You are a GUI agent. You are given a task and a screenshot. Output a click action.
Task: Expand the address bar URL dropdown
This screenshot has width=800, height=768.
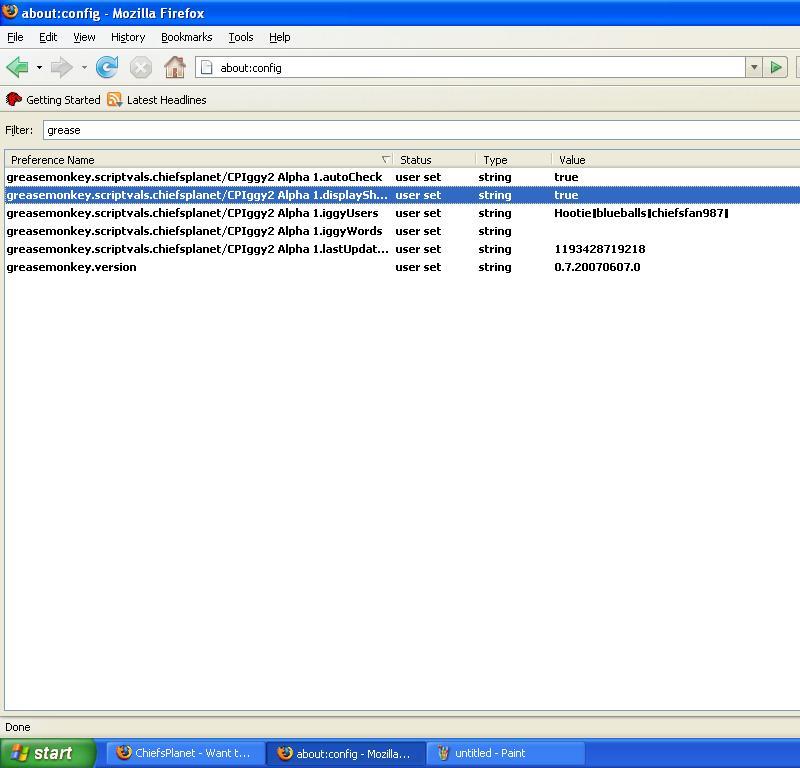pos(754,67)
